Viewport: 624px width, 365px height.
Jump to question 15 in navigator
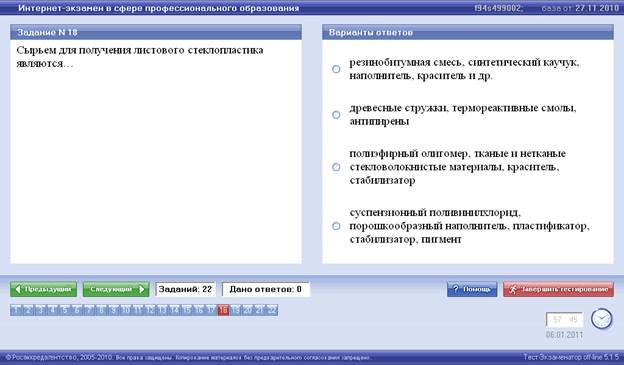click(x=187, y=310)
